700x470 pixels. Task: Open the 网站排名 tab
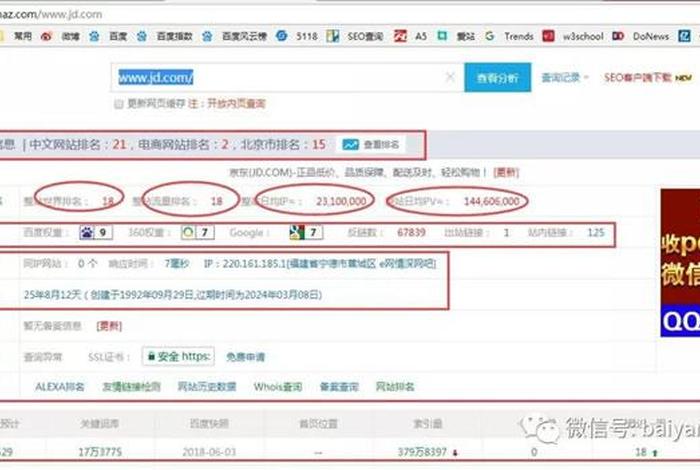pyautogui.click(x=395, y=387)
